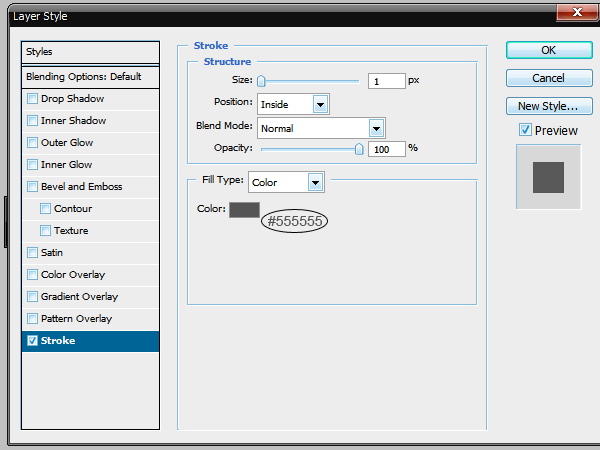Open the Fill Type dropdown
Image resolution: width=600 pixels, height=450 pixels.
[315, 182]
